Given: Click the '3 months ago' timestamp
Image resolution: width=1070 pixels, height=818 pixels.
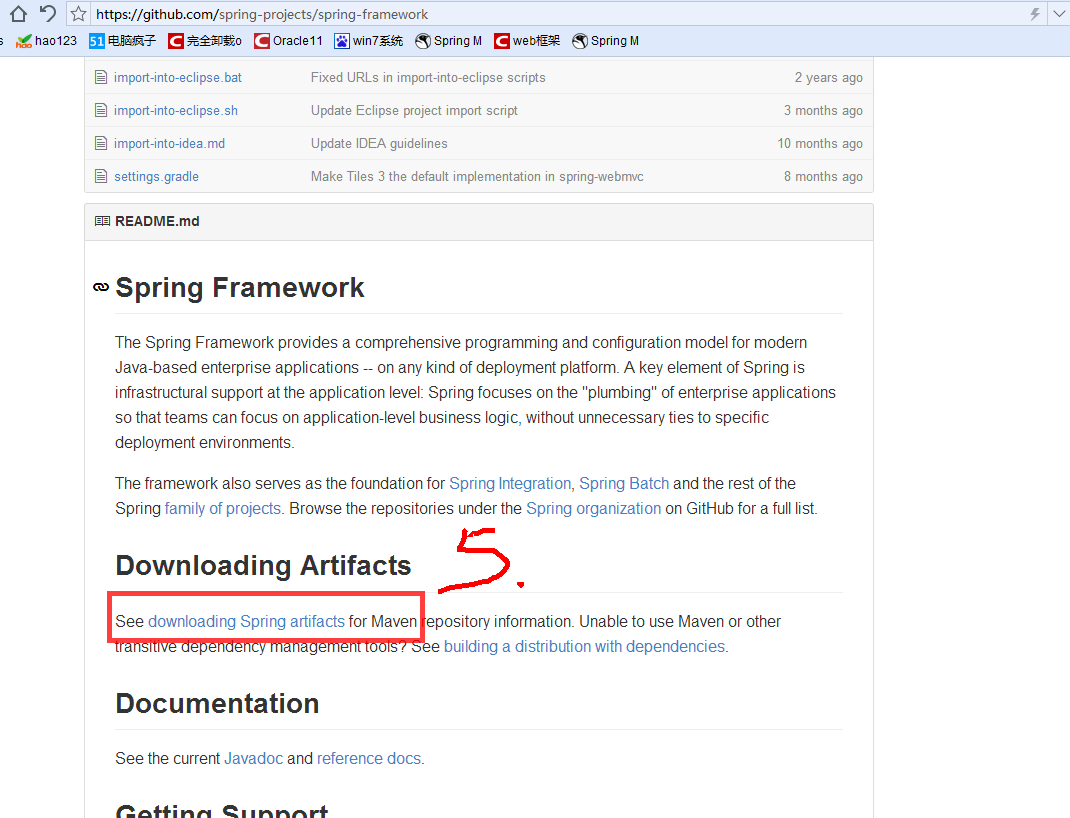Looking at the screenshot, I should coord(823,111).
